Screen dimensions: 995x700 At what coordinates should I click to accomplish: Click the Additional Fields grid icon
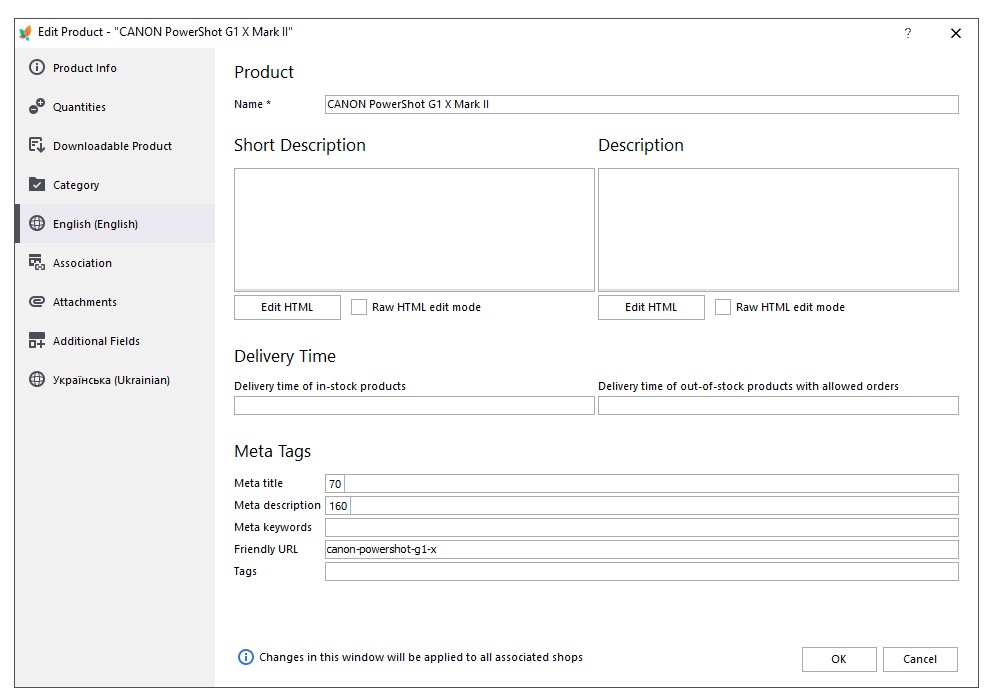pyautogui.click(x=37, y=340)
